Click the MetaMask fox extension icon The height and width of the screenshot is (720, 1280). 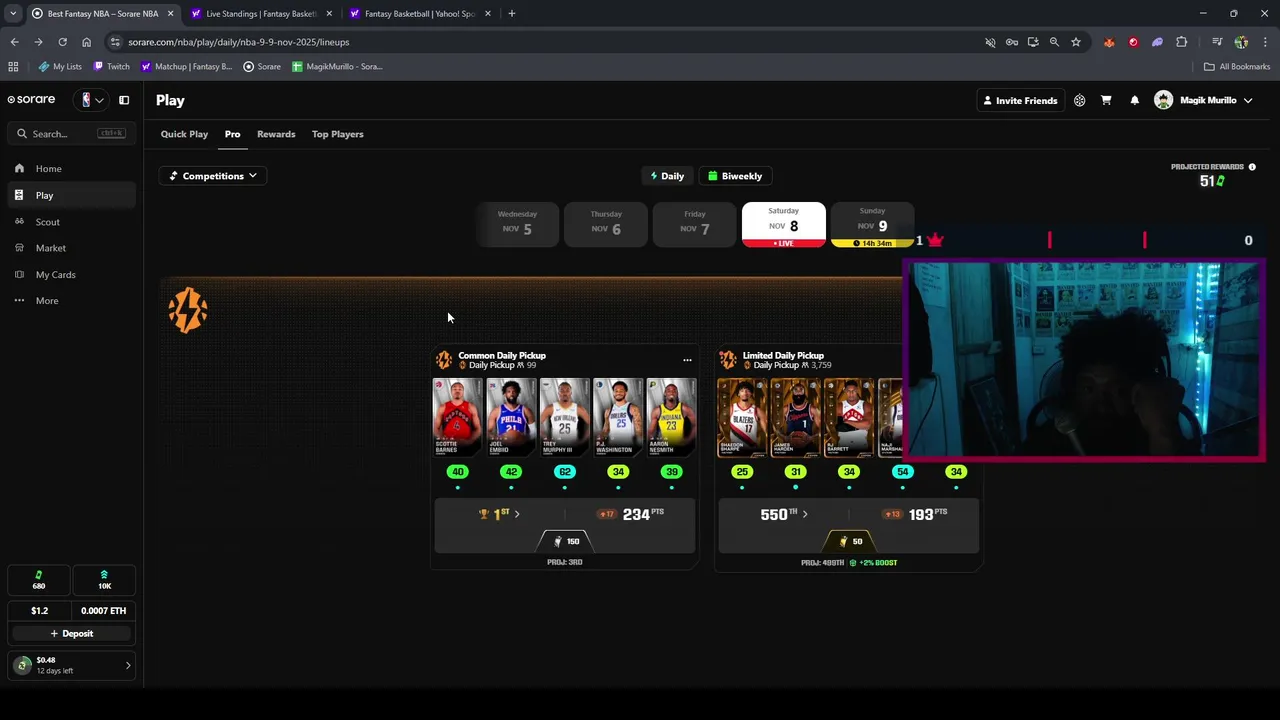pos(1109,42)
